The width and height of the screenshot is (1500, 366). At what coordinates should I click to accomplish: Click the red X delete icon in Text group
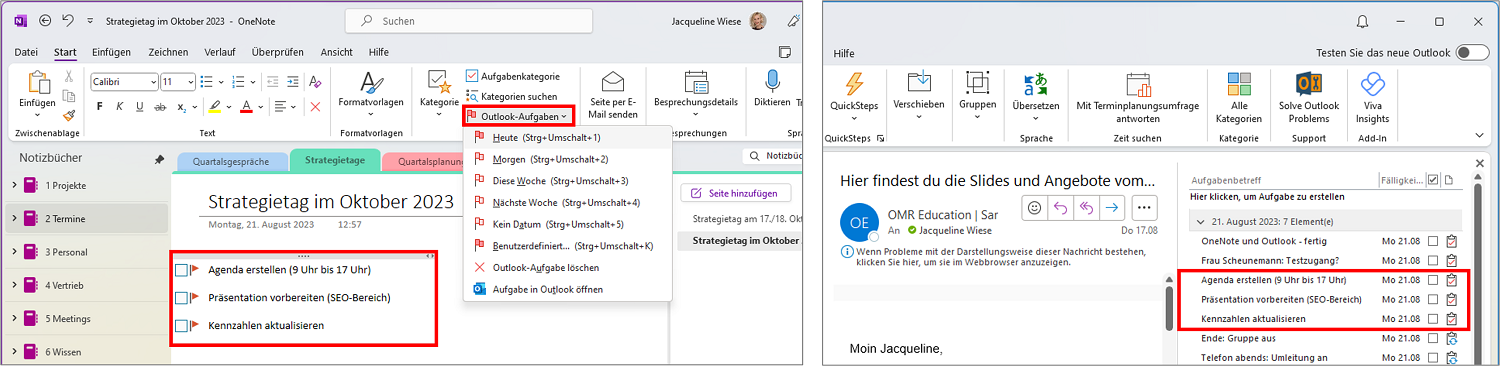click(x=315, y=107)
